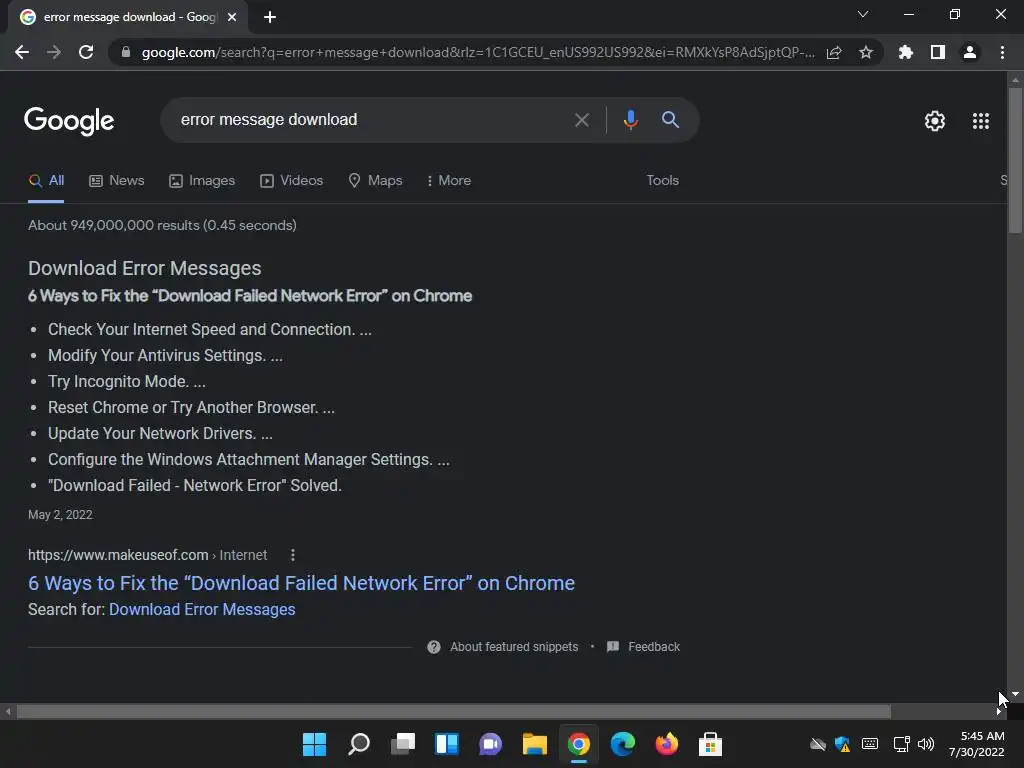
Task: Launch Firefox from taskbar
Action: pyautogui.click(x=666, y=744)
